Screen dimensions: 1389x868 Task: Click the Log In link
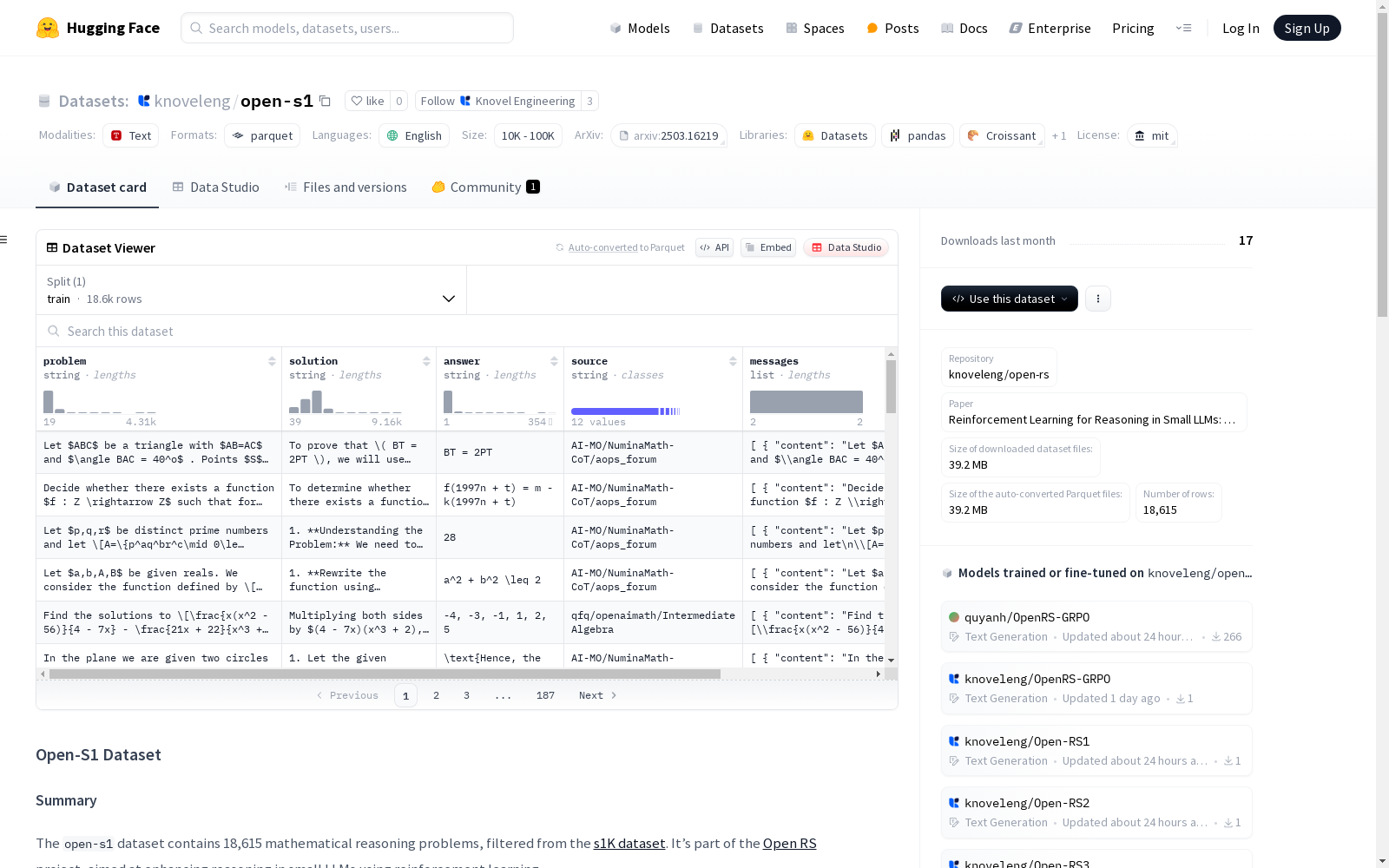pyautogui.click(x=1241, y=28)
